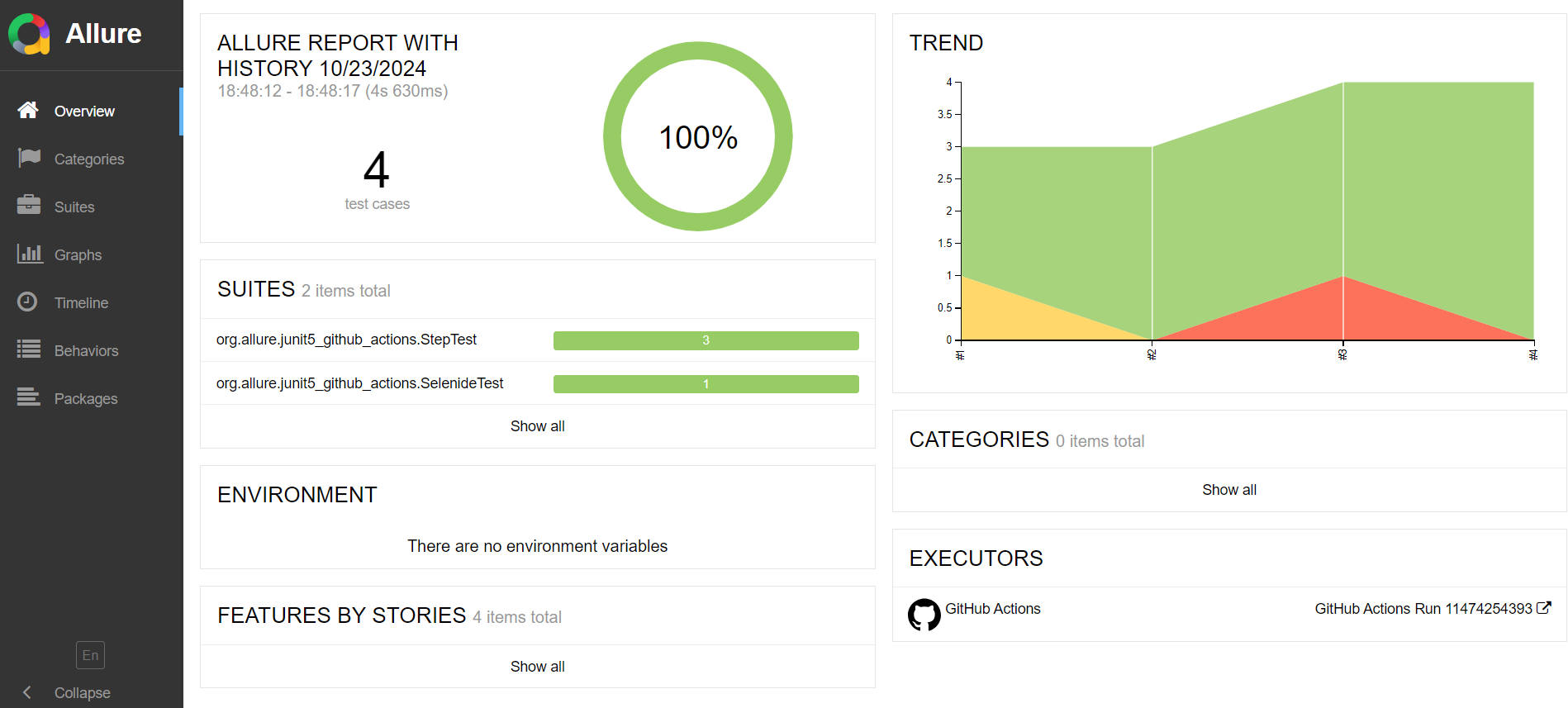
Task: Select the Timeline menu item
Action: pyautogui.click(x=81, y=303)
